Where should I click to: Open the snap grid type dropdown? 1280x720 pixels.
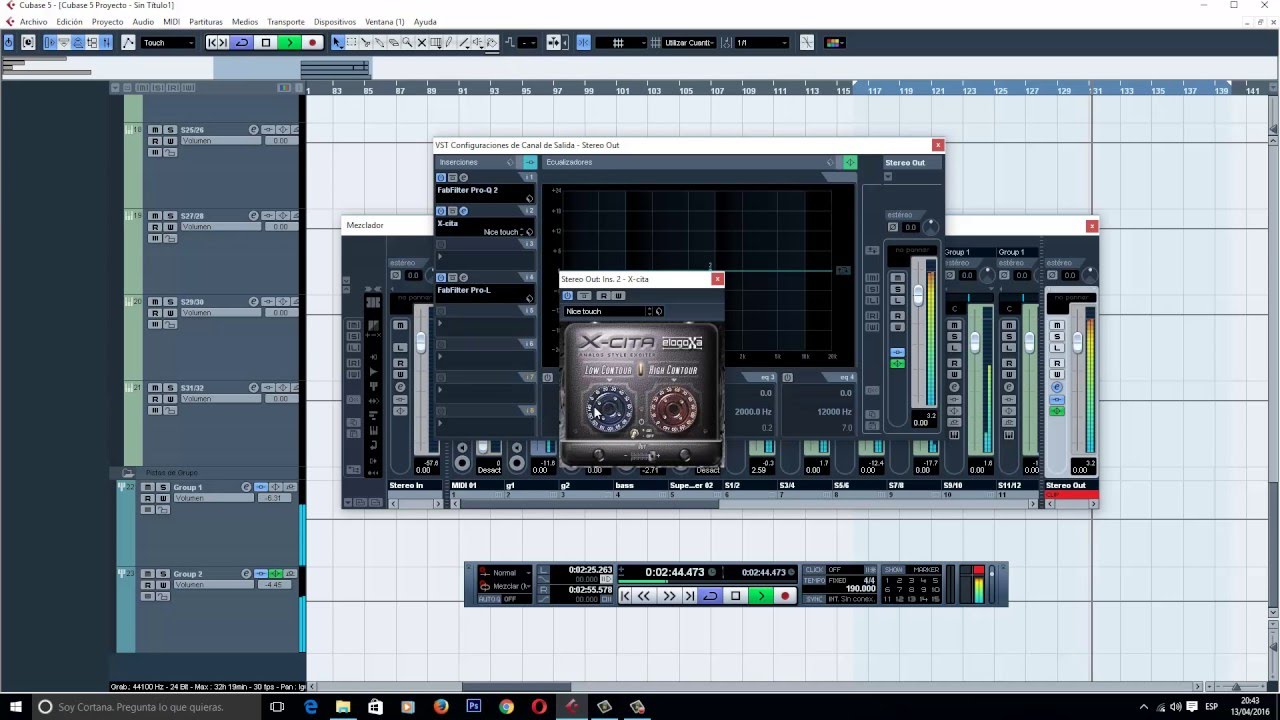(621, 42)
